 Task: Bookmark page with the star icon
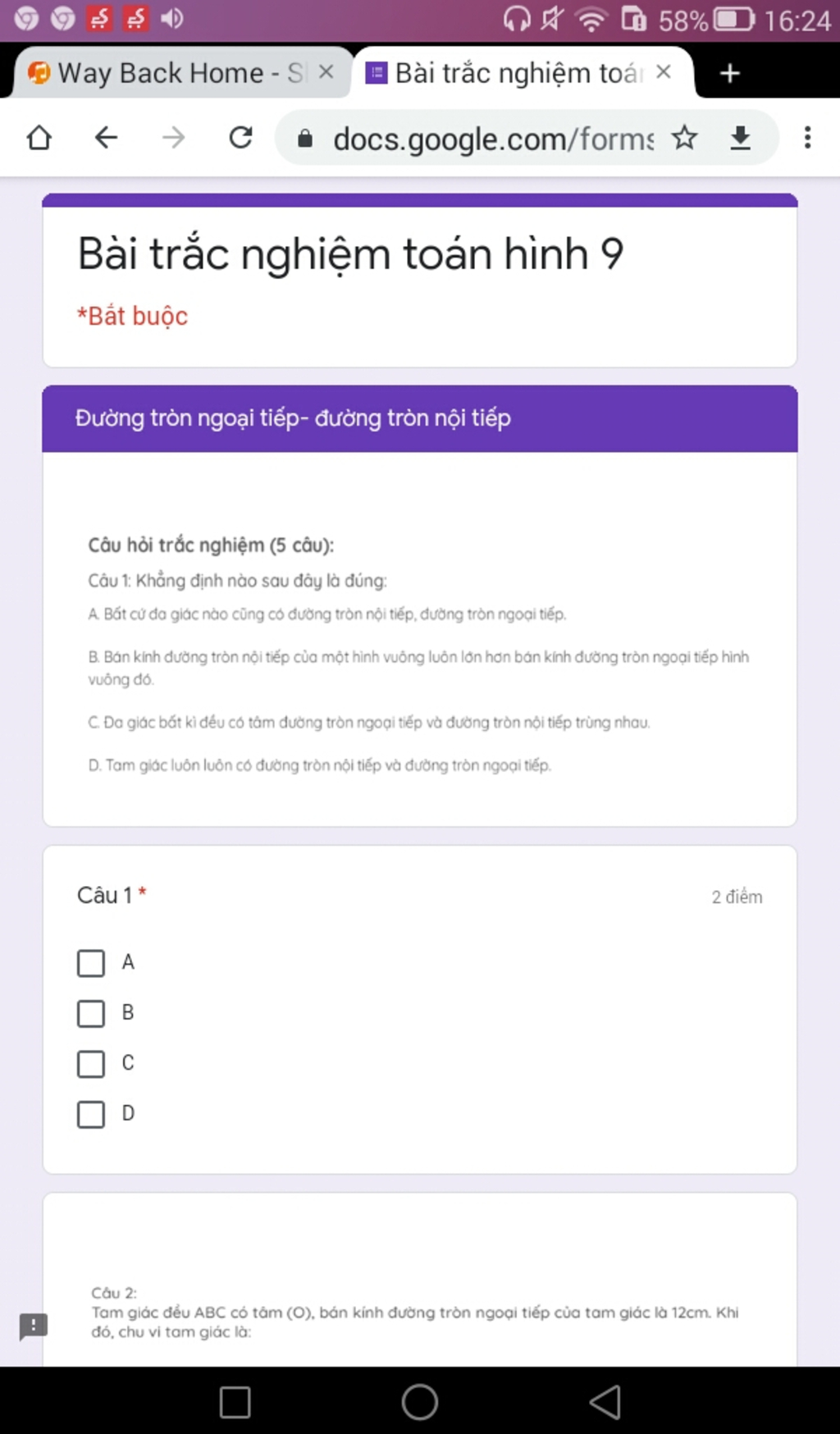pyautogui.click(x=684, y=138)
